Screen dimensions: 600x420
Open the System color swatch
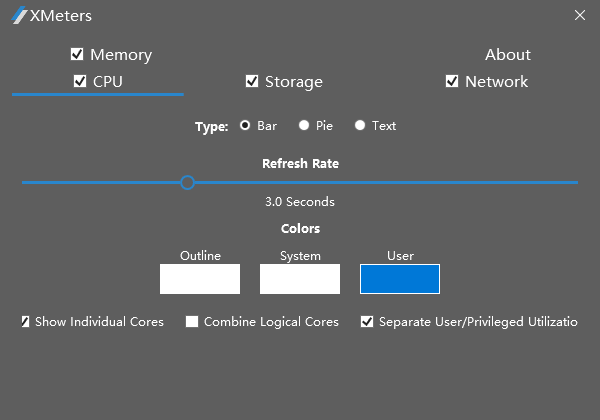[300, 279]
